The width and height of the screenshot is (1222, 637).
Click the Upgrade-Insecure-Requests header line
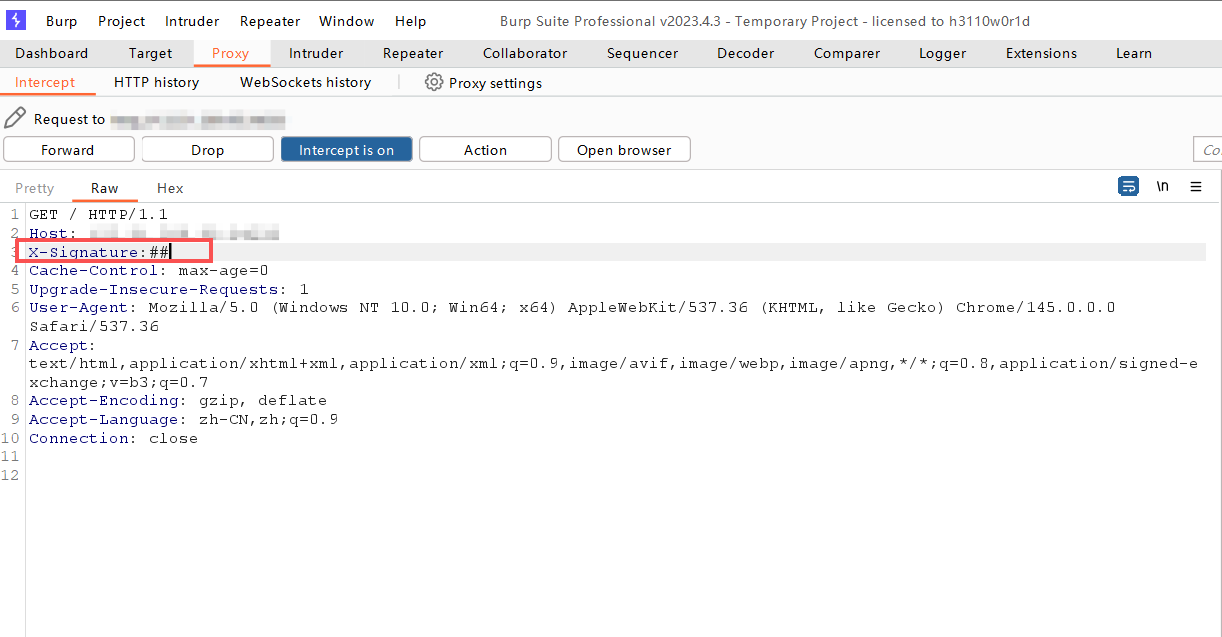pyautogui.click(x=169, y=289)
